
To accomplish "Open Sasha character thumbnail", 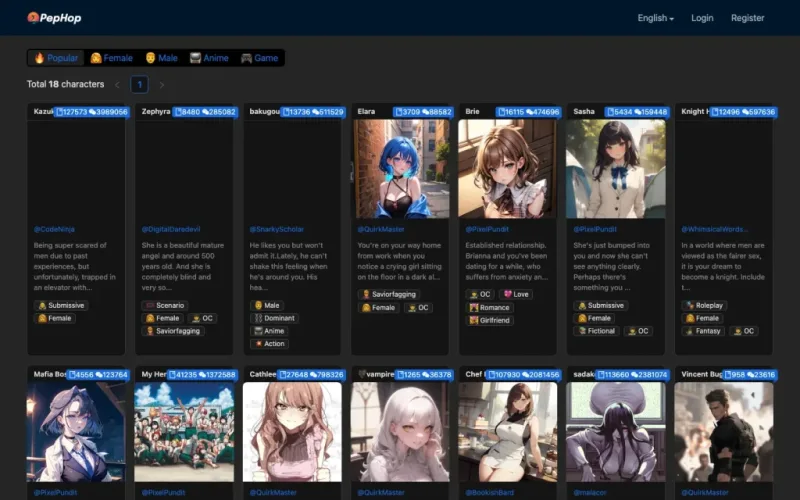I will click(616, 169).
